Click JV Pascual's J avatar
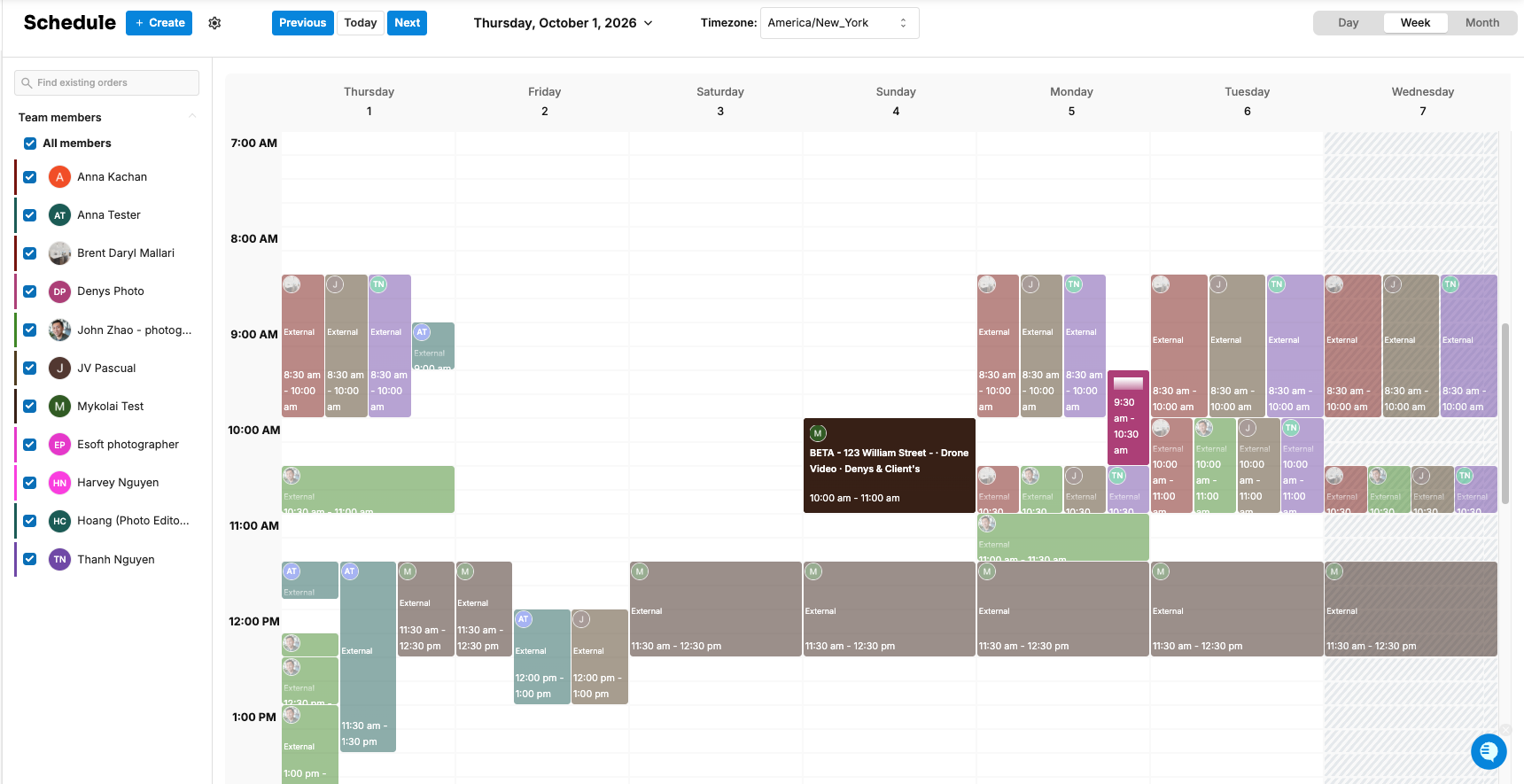Screen dimensions: 1524x784 click(x=59, y=368)
